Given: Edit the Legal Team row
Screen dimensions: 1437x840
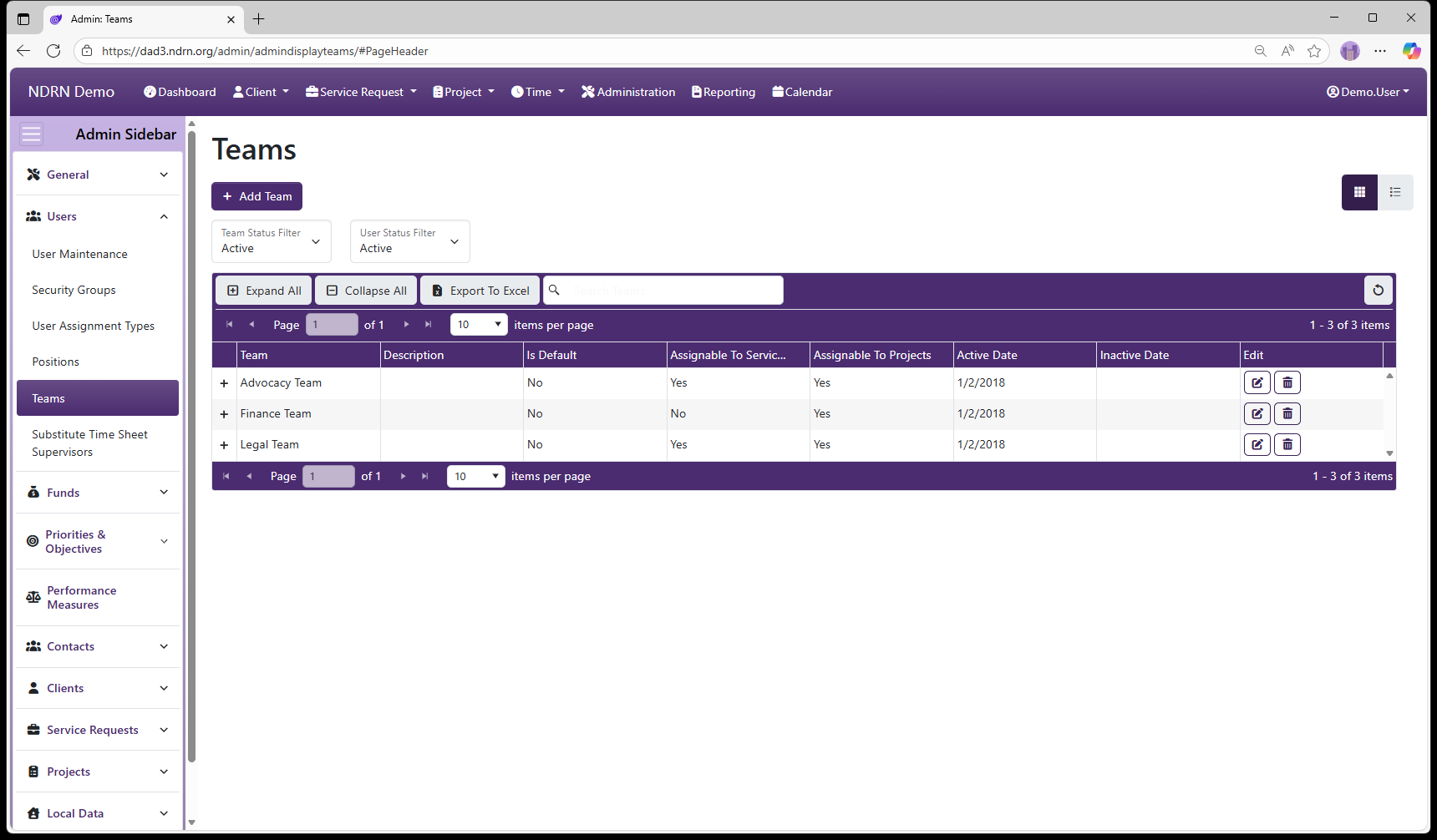Looking at the screenshot, I should tap(1257, 444).
